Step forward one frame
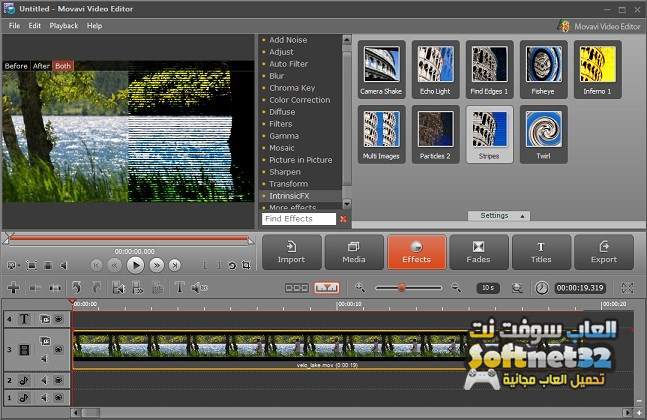 pos(156,265)
